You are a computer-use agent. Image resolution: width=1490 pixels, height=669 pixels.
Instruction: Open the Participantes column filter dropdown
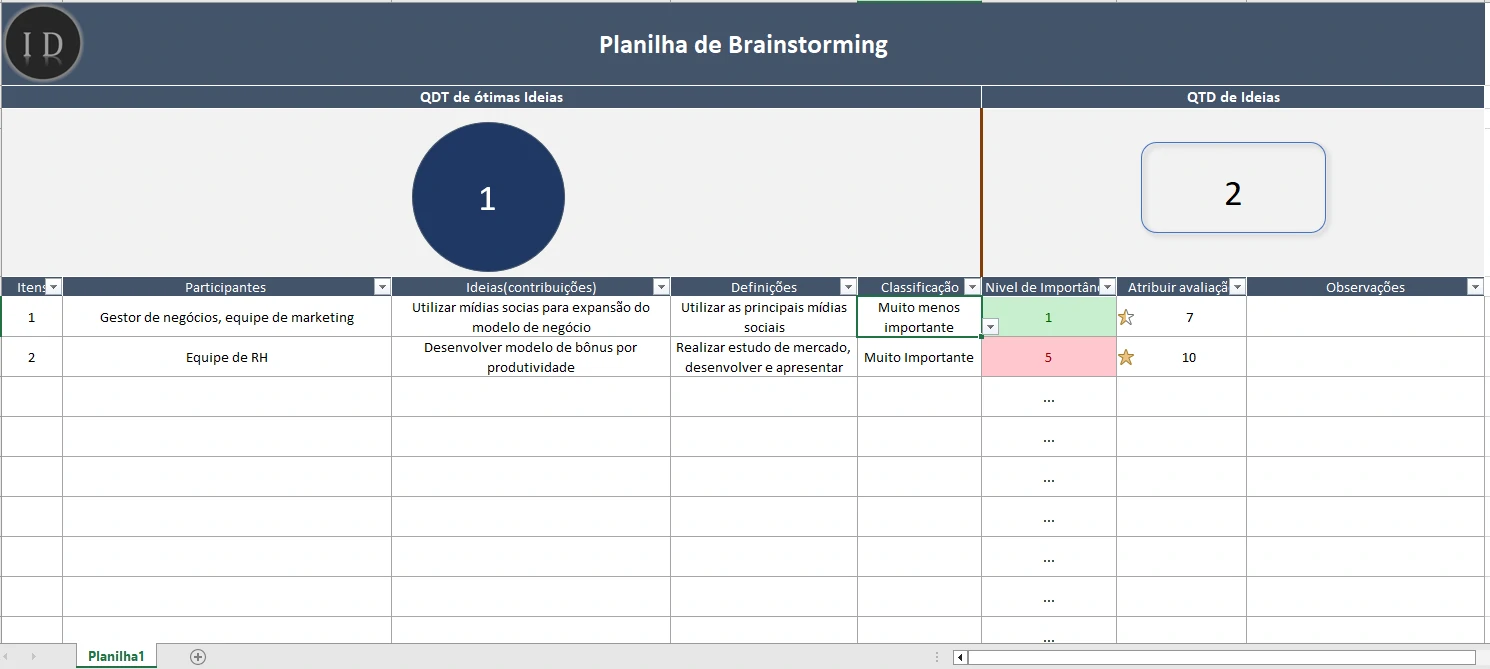pos(382,286)
